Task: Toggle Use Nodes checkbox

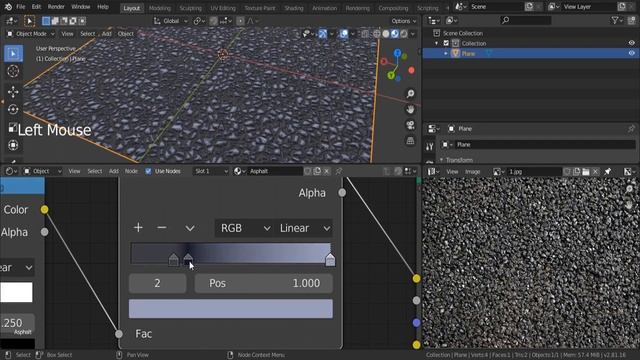Action: (148, 171)
